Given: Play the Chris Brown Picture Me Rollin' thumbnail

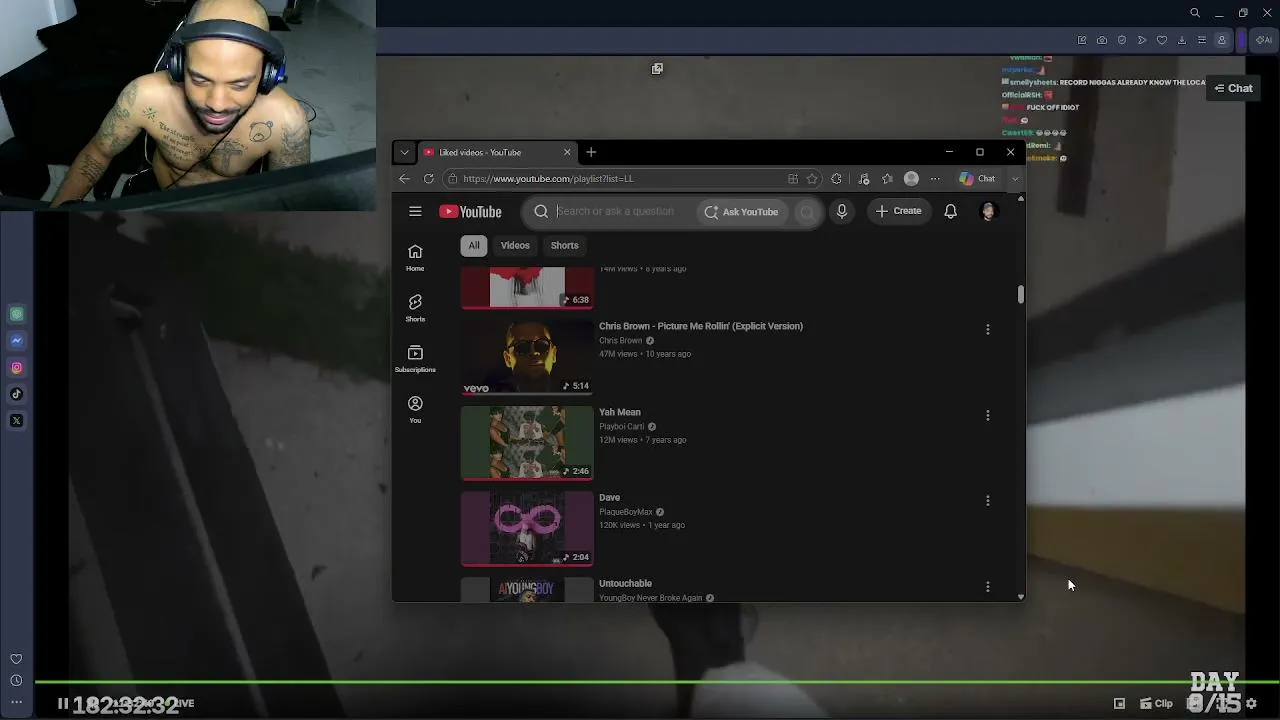Looking at the screenshot, I should click(x=527, y=357).
